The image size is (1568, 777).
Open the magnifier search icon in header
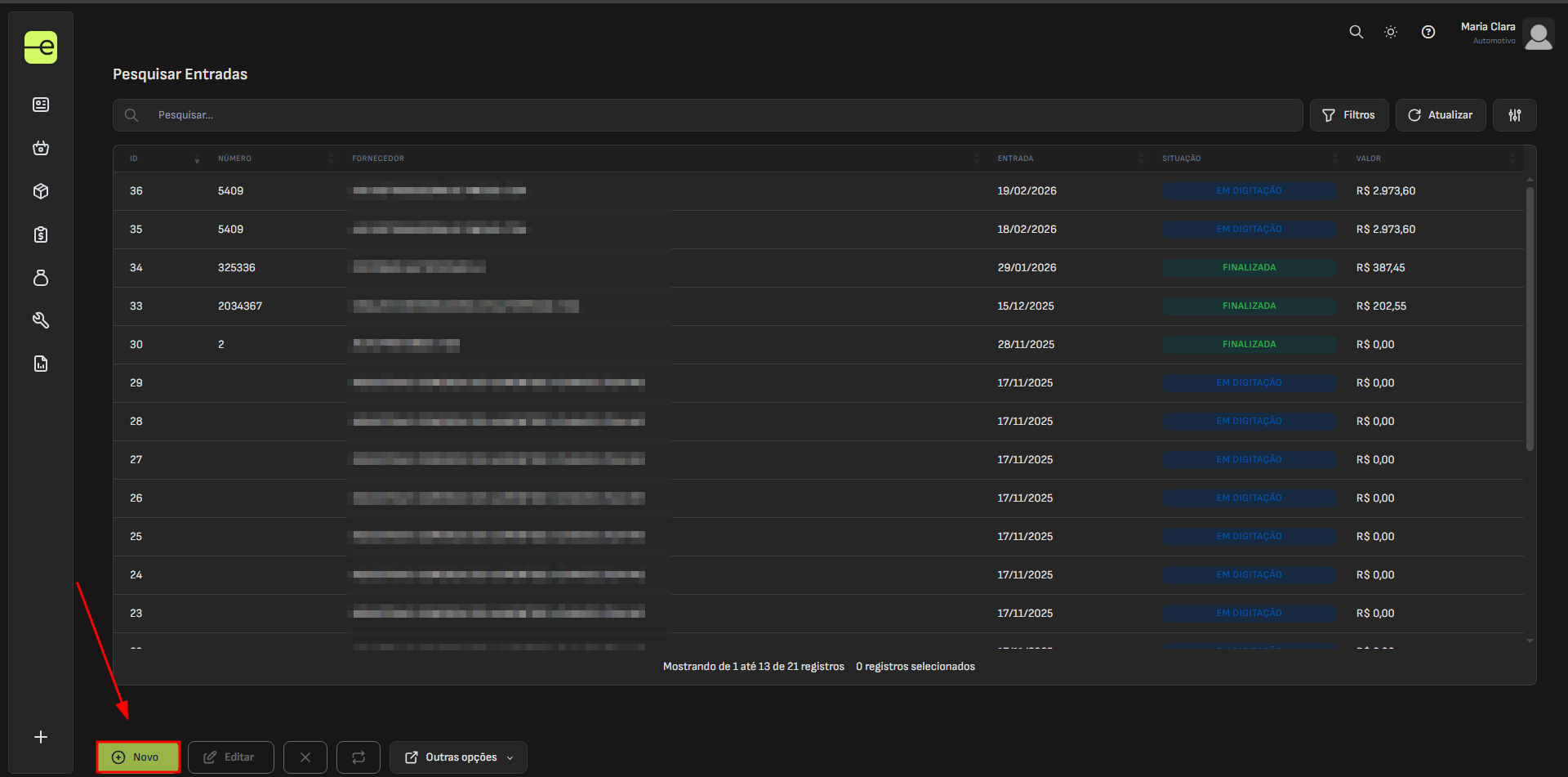[1356, 32]
